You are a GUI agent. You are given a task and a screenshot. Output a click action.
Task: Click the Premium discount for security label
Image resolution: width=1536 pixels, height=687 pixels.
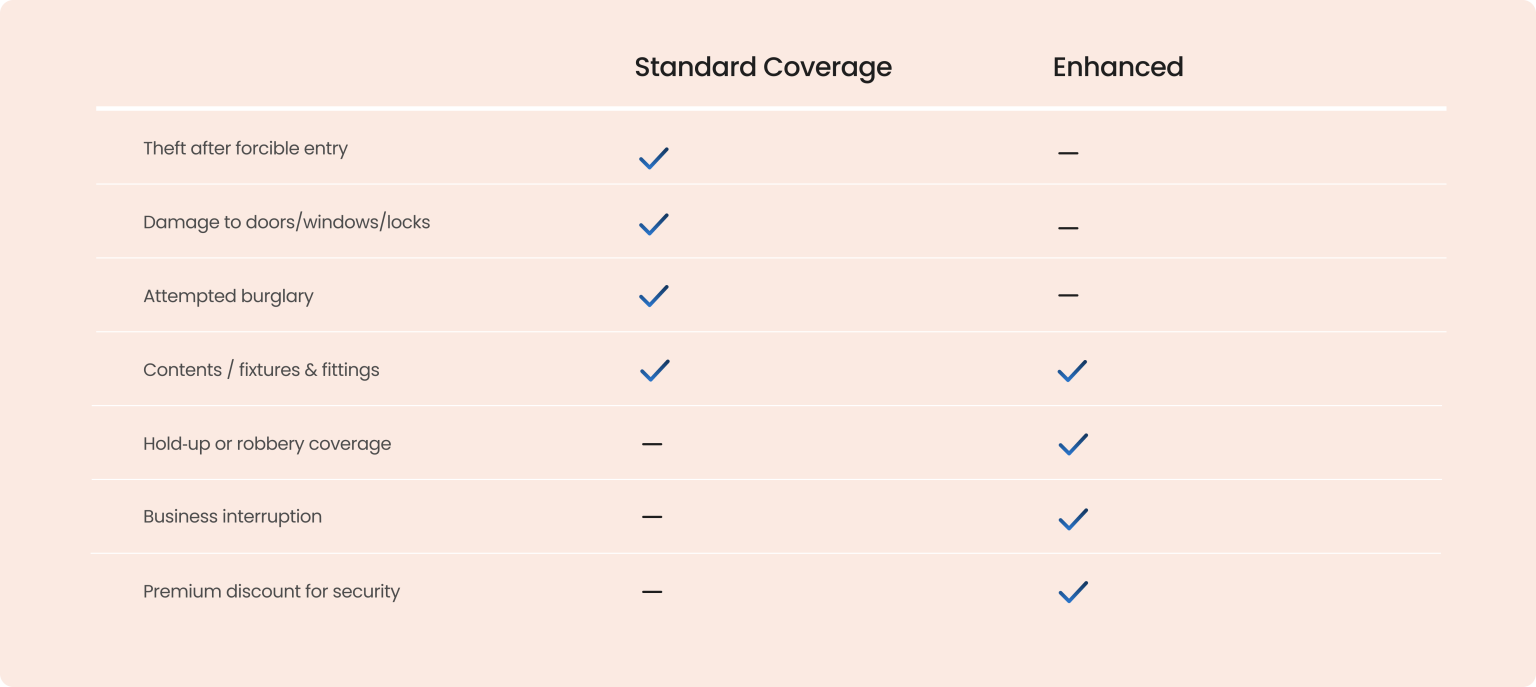click(271, 591)
